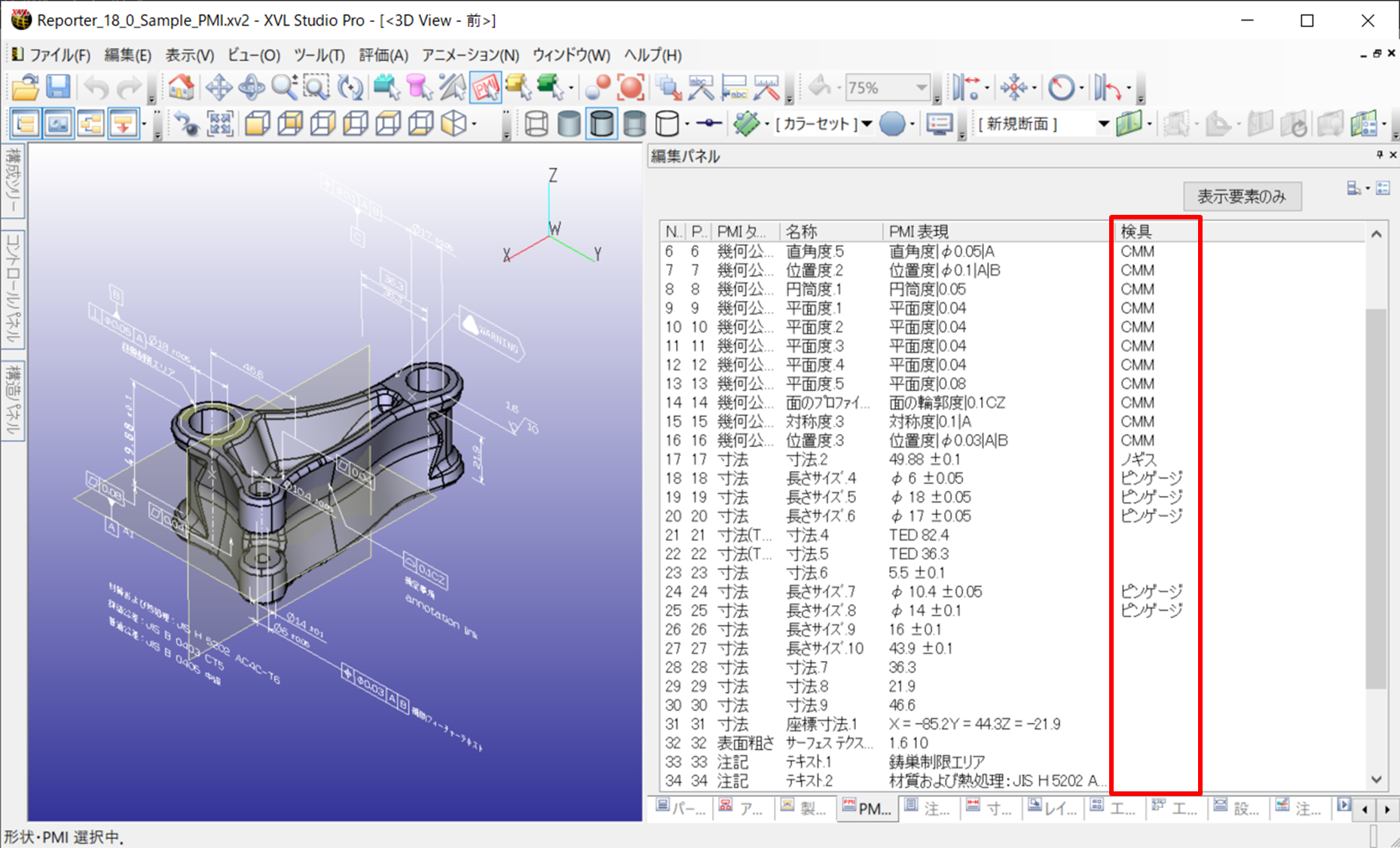Select the isometric view cube icon
This screenshot has height=848, width=1400.
click(x=454, y=124)
